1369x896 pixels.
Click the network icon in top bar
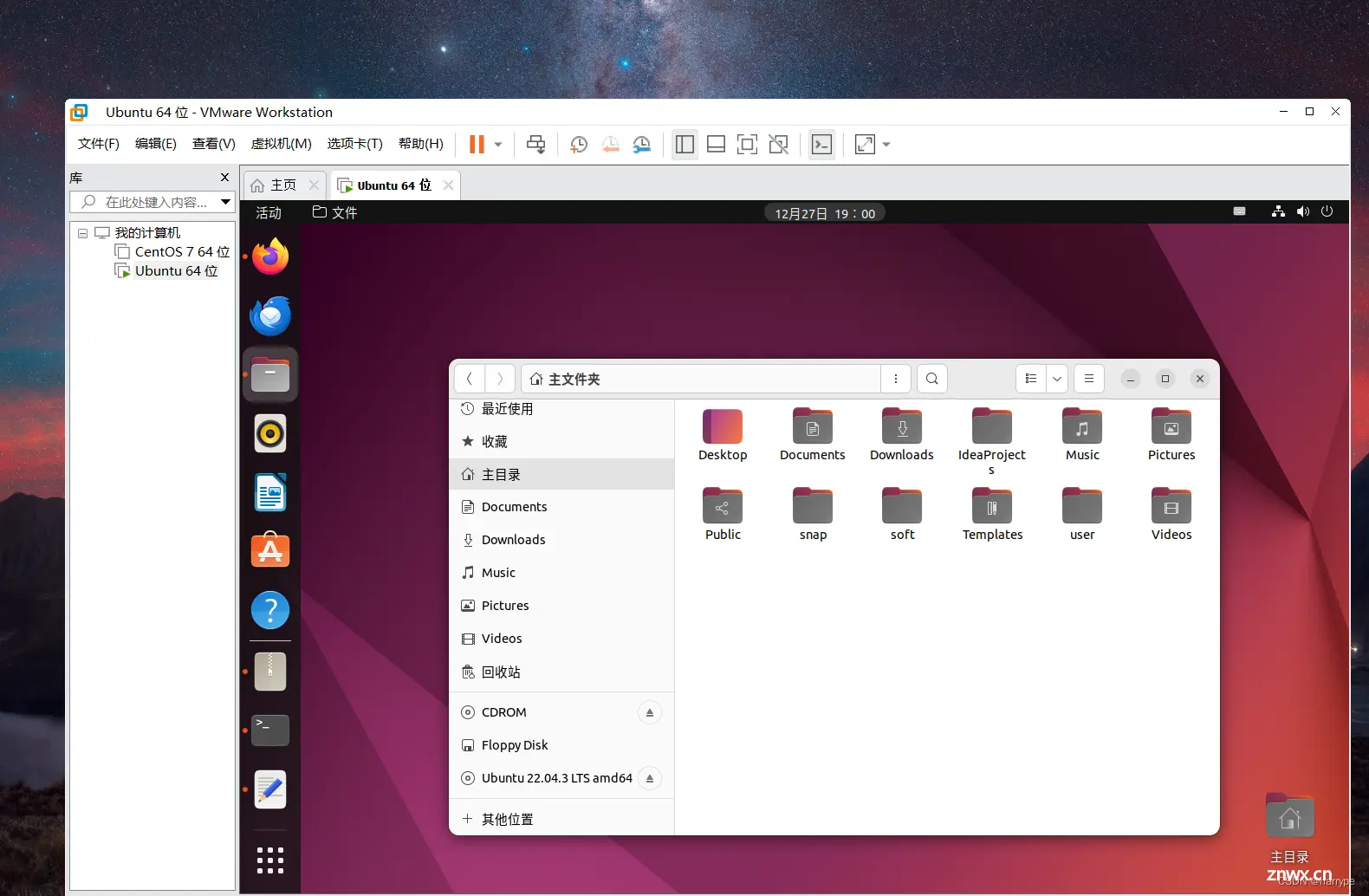(1278, 212)
